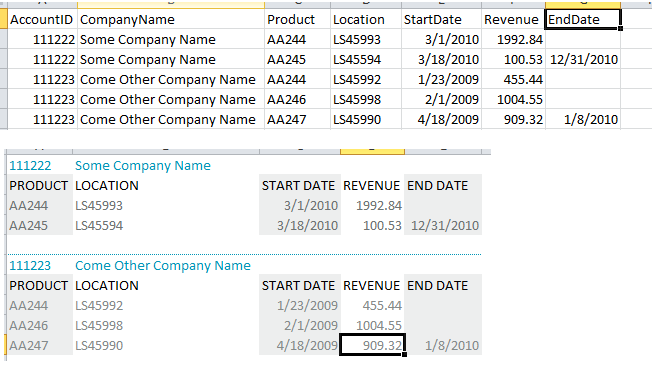Click gray LS45993 in the report
The width and height of the screenshot is (662, 371).
(x=99, y=206)
